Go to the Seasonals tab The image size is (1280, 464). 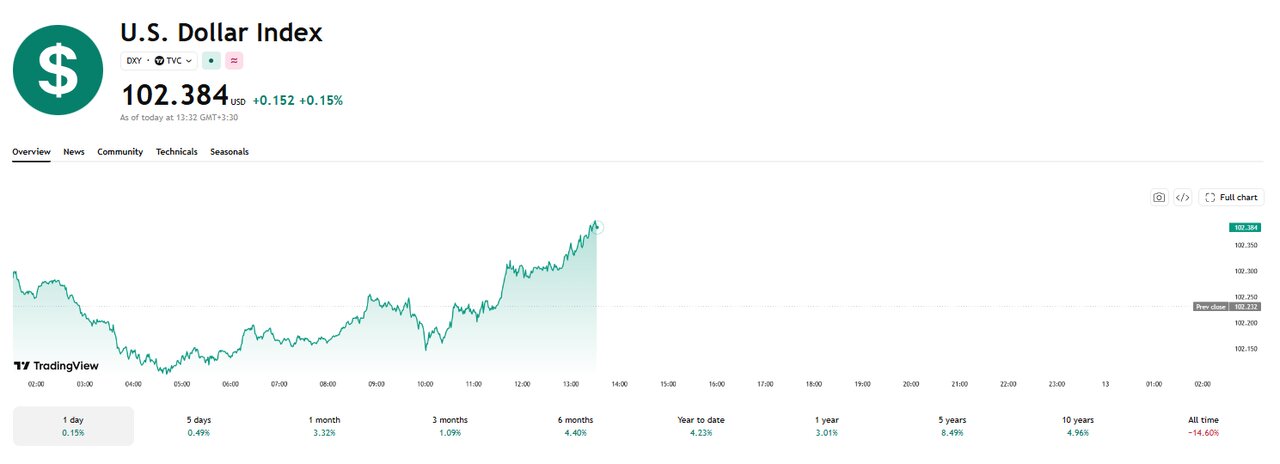(x=229, y=152)
